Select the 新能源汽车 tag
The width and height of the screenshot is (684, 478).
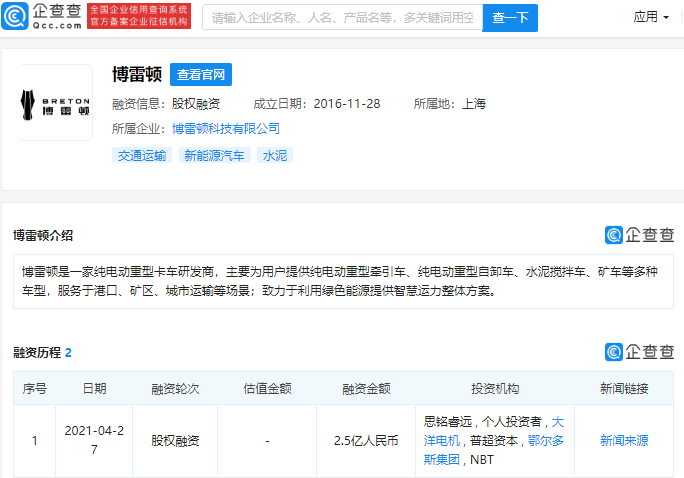215,155
